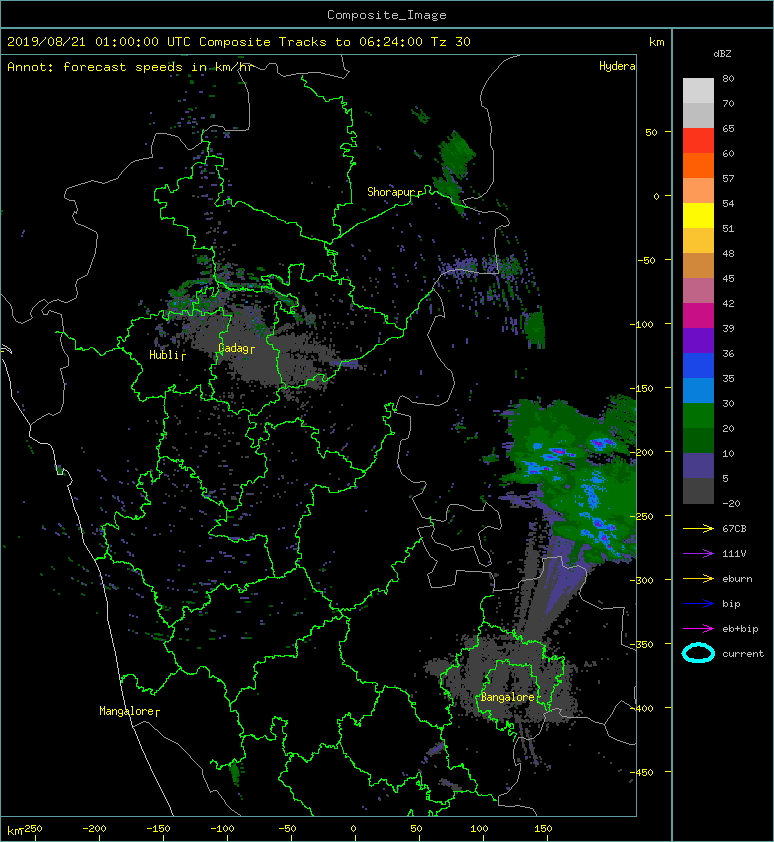
Task: Select the tan 45–48 dBZ swatch
Action: (x=698, y=265)
